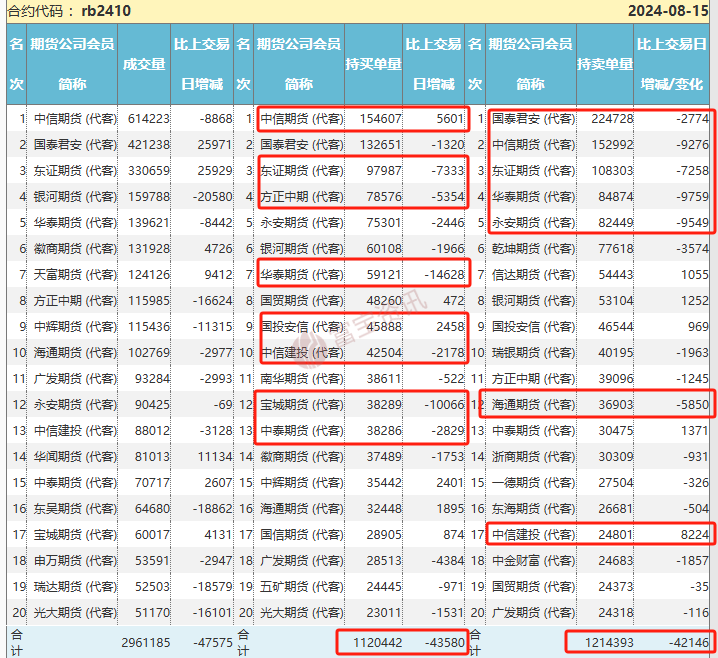The image size is (718, 658).
Task: Select long position value 132651
Action: pos(381,145)
